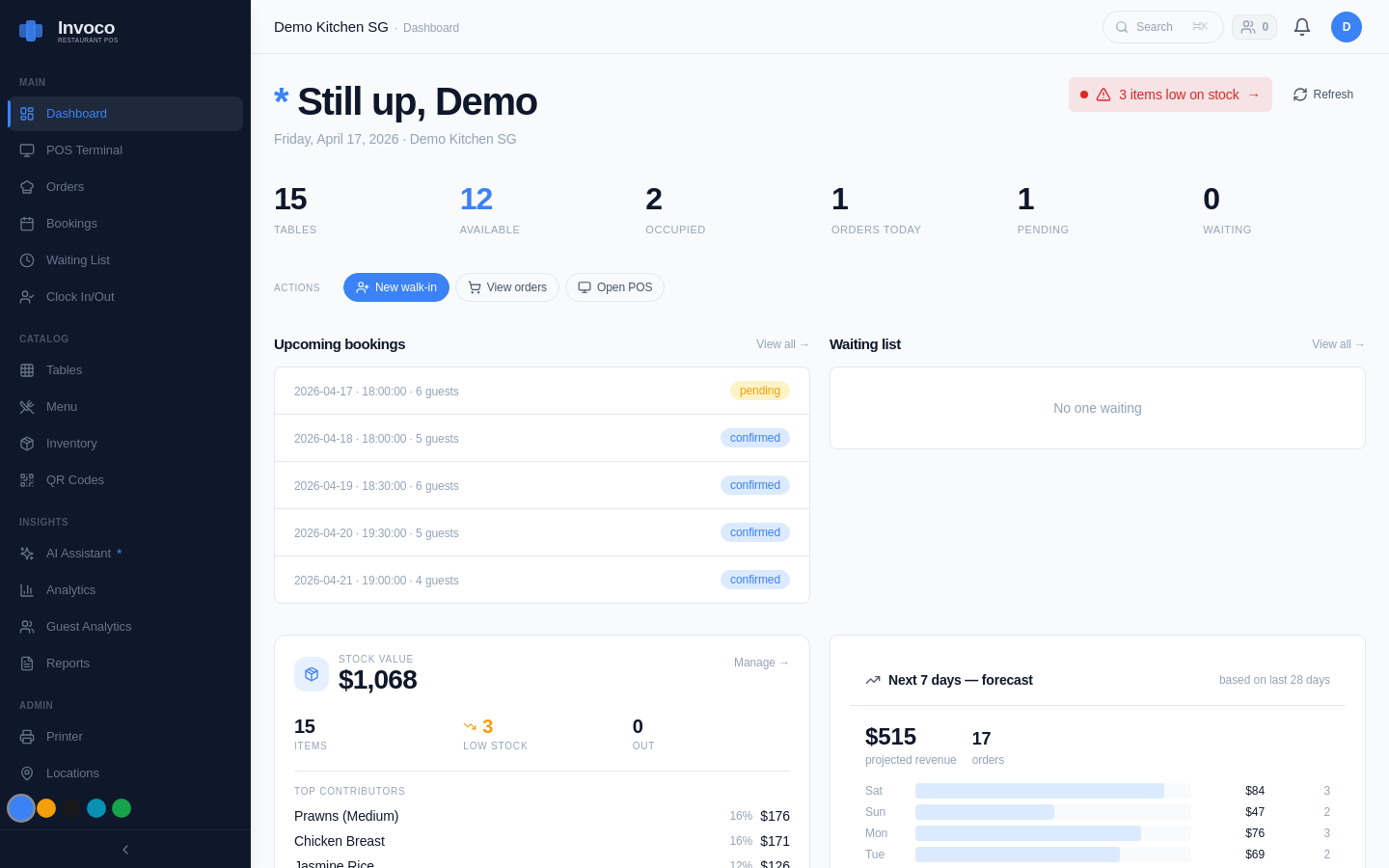Open the user avatar menu labeled D
The image size is (1389, 868).
(1347, 27)
